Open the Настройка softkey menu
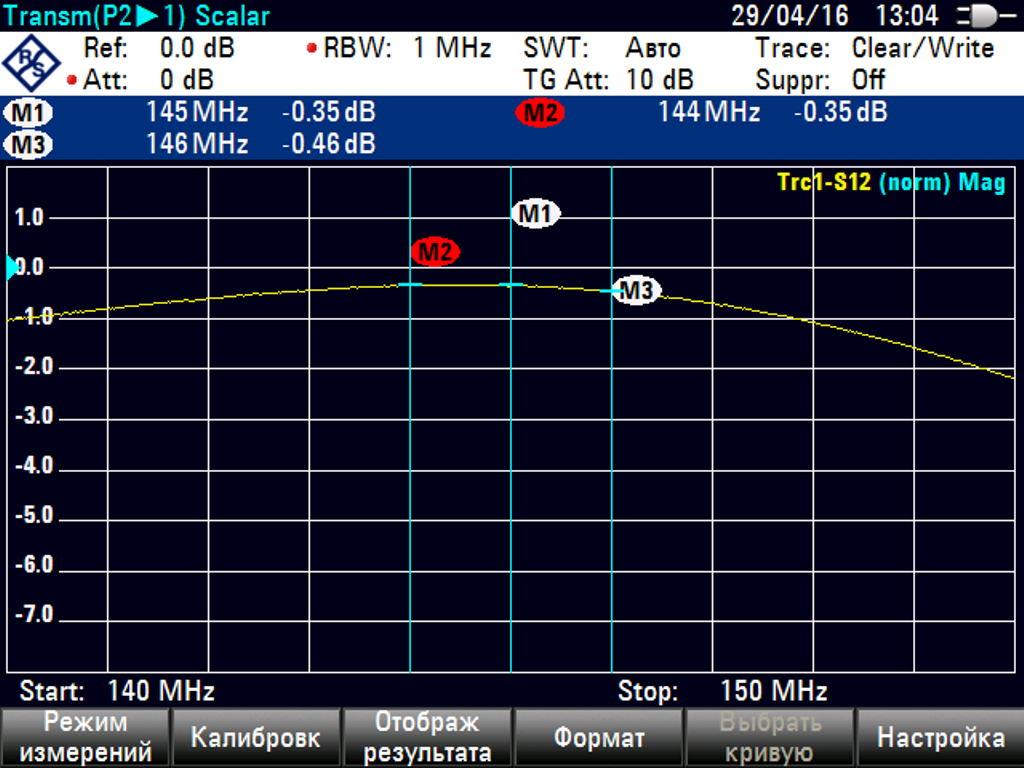This screenshot has width=1024, height=768. click(x=940, y=737)
